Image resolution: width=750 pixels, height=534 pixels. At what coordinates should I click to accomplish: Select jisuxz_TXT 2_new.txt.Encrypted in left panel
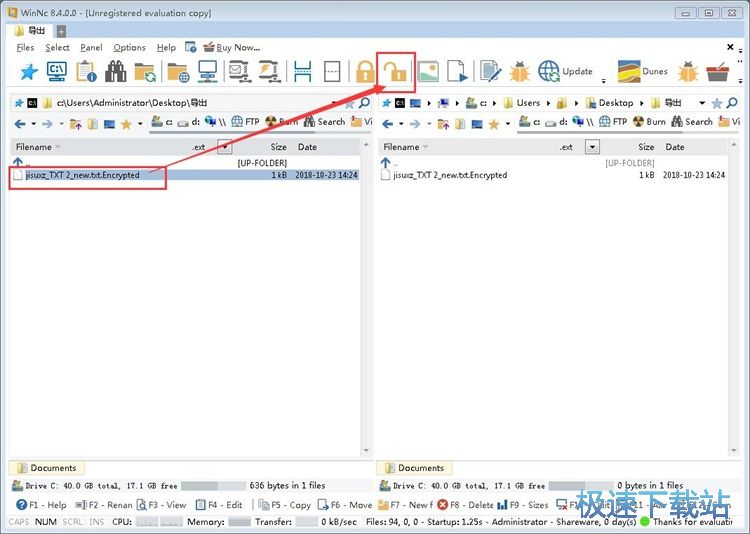click(x=185, y=175)
